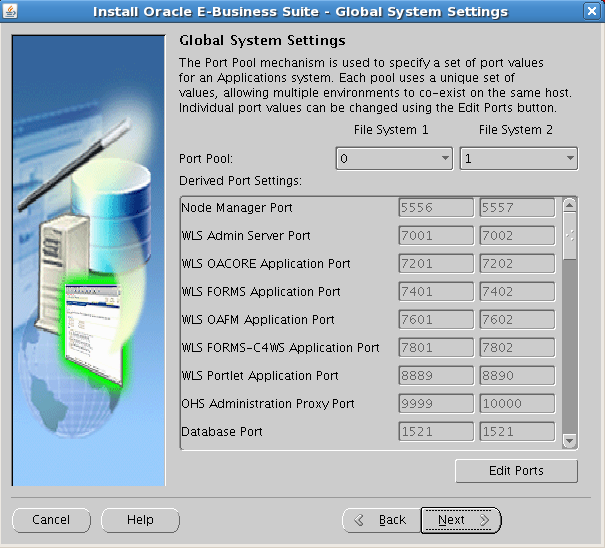The height and width of the screenshot is (548, 605).
Task: Select WLS OAFM Application Port field 7601
Action: [436, 320]
